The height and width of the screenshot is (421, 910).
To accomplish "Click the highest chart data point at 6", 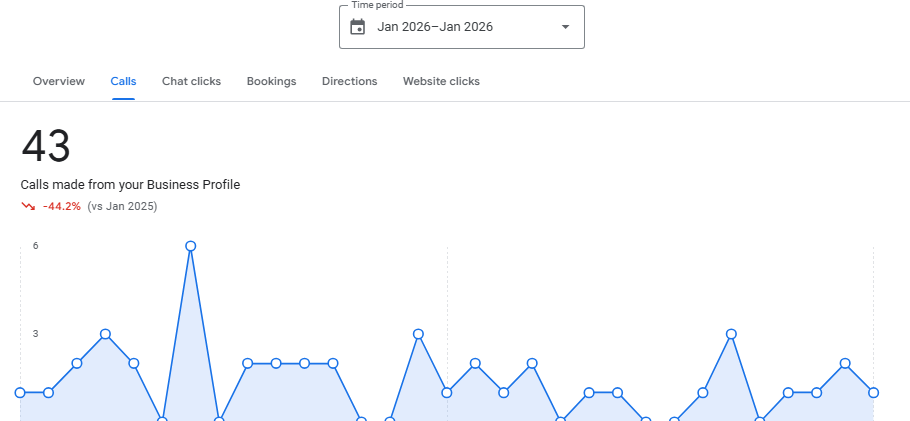I will coord(190,246).
